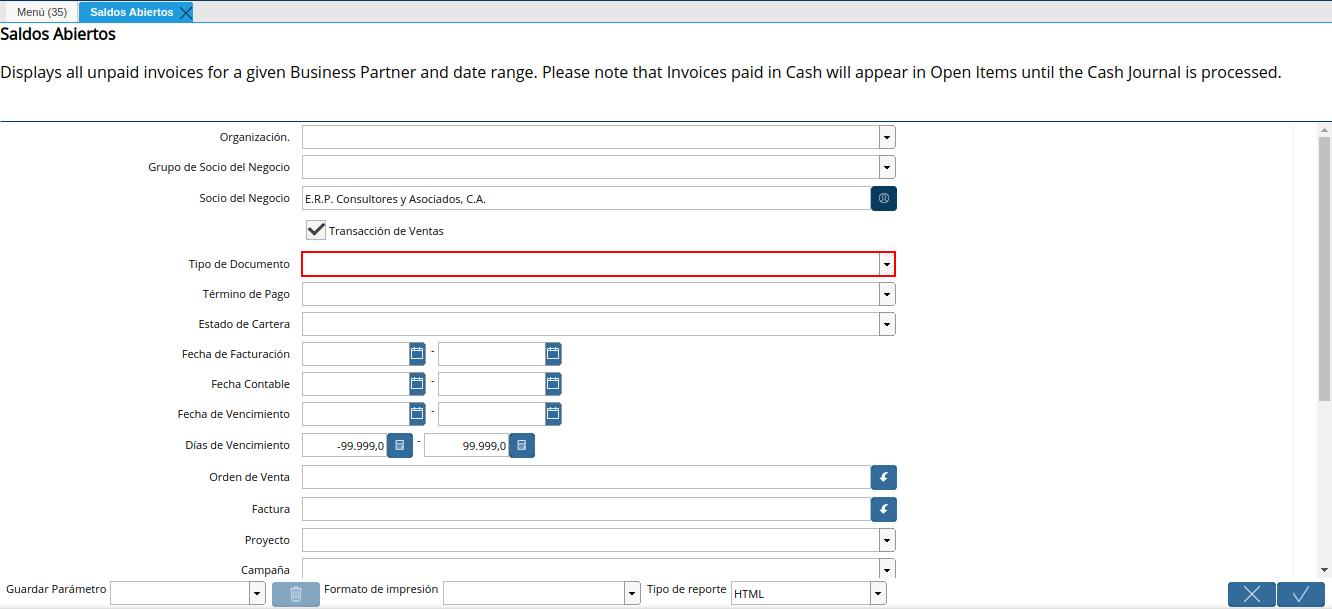Expand the Organización dropdown
Screen dimensions: 1332x609
(x=887, y=137)
